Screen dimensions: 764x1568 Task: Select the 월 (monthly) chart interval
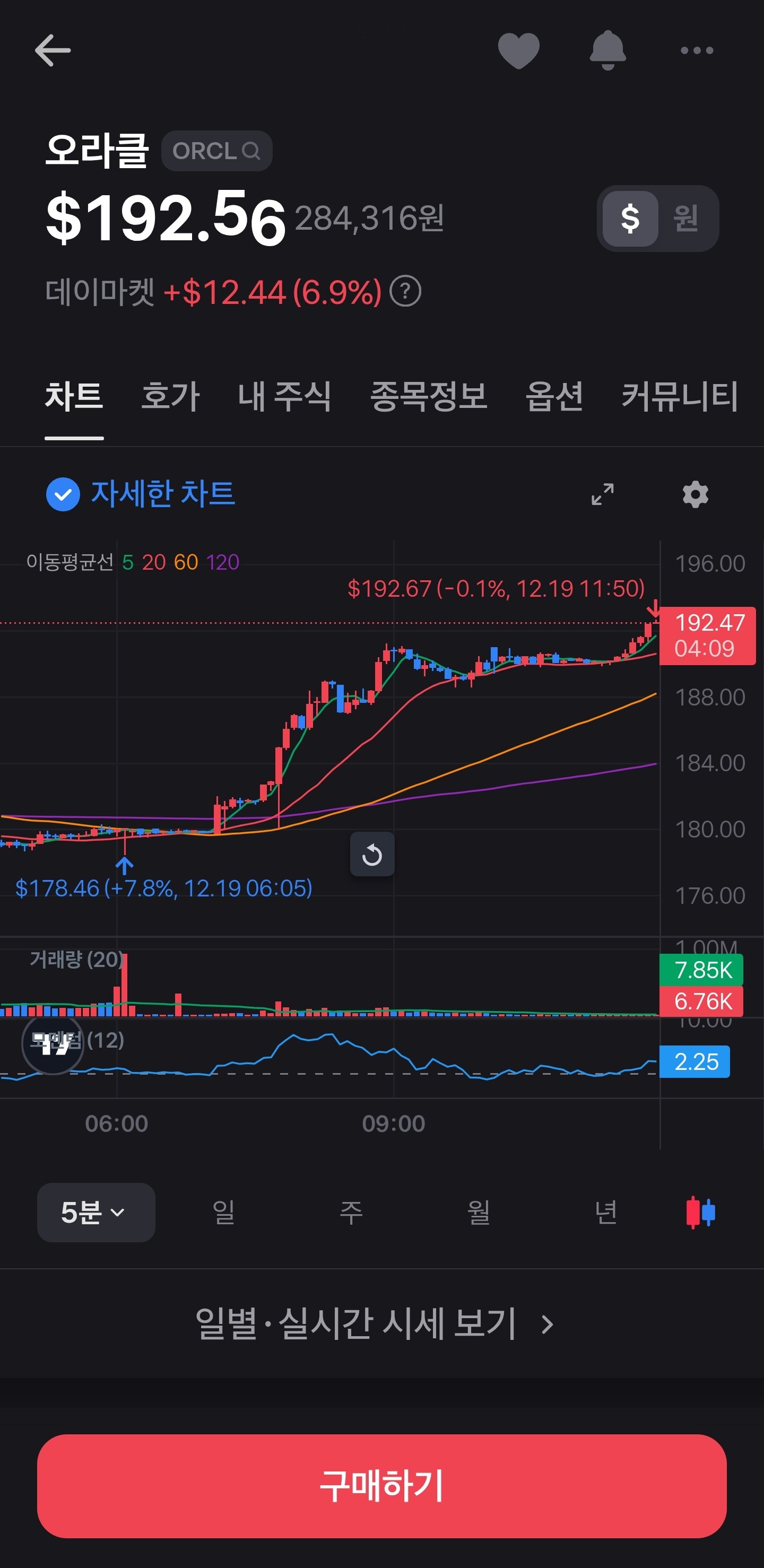[479, 1213]
